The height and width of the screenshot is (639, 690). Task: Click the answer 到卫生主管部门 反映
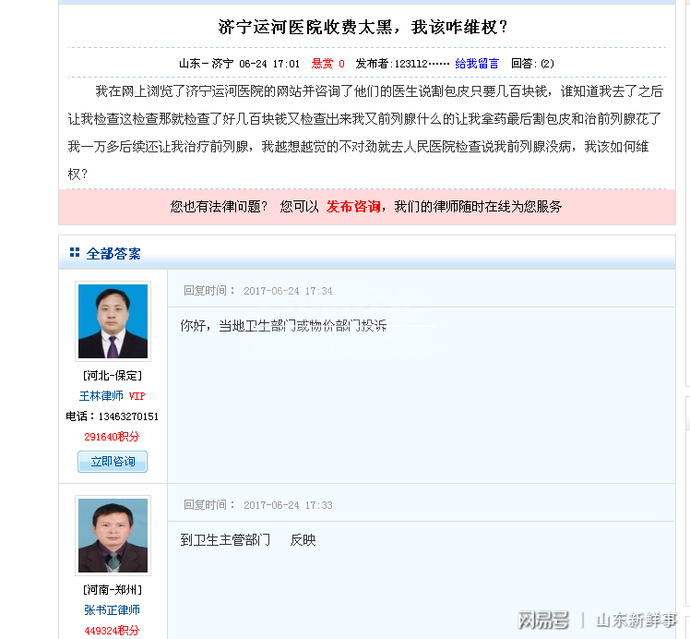(x=248, y=540)
